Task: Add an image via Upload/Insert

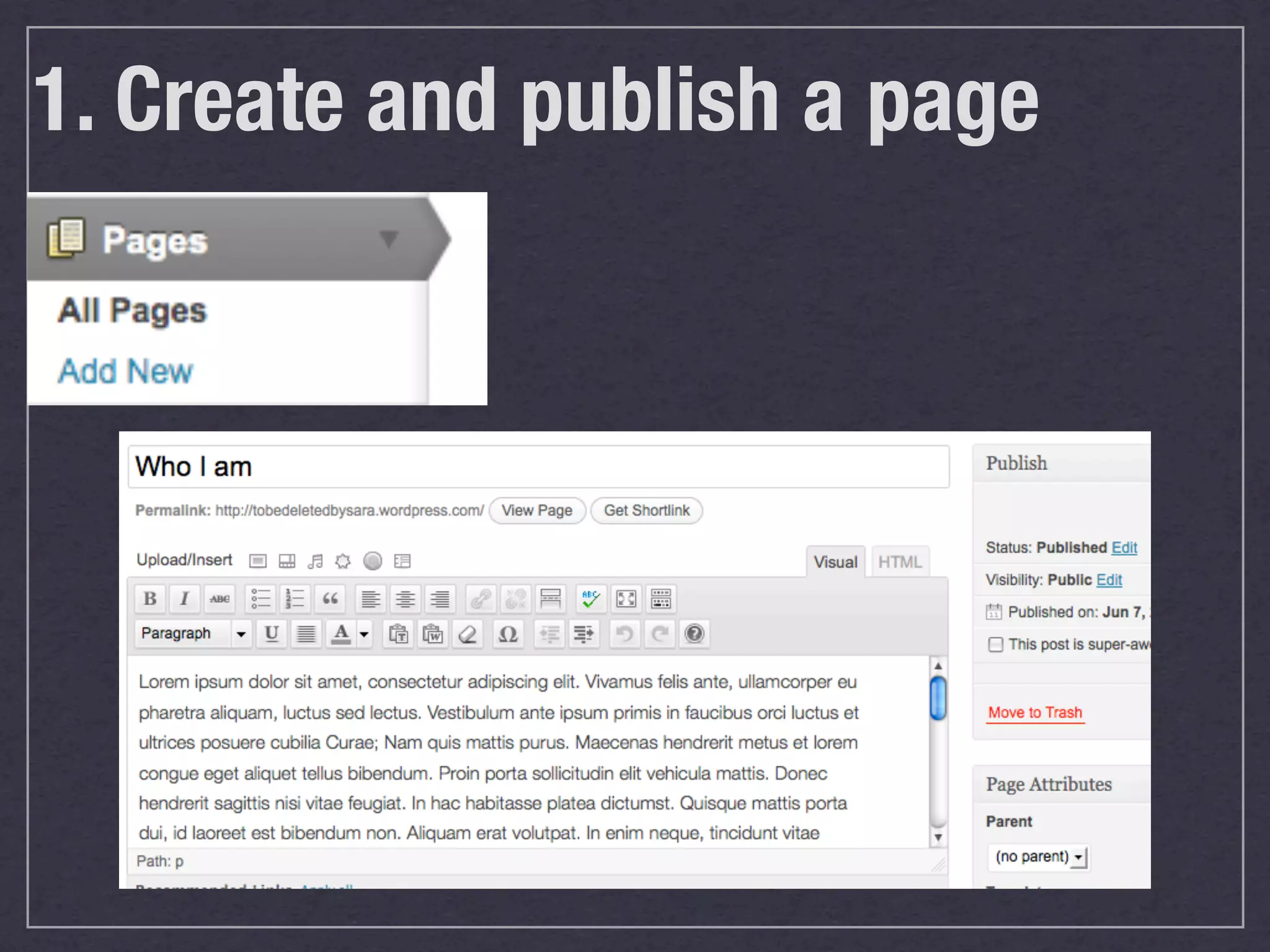Action: 258,561
